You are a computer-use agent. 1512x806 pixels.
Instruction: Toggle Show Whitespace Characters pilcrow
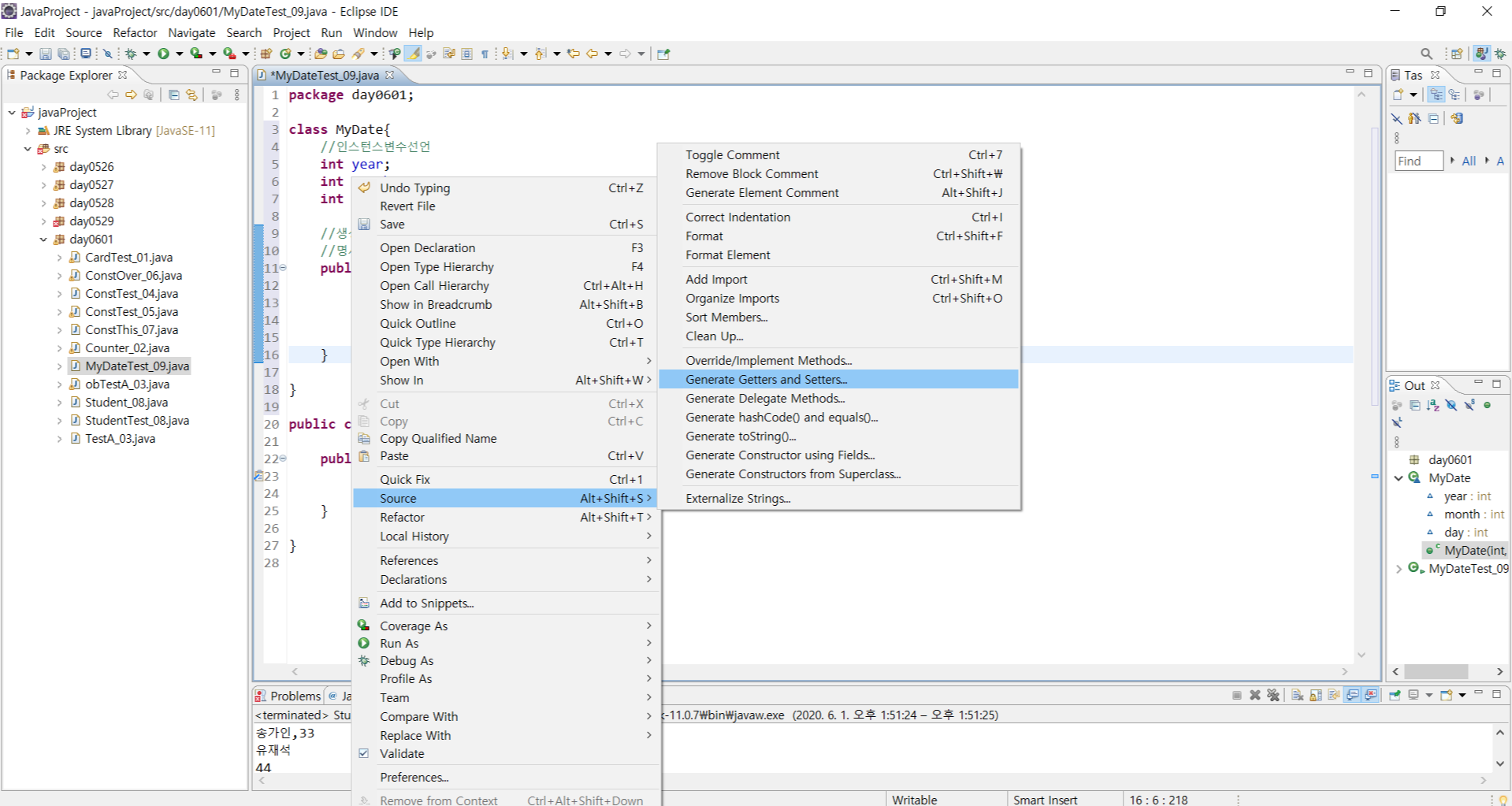click(485, 54)
